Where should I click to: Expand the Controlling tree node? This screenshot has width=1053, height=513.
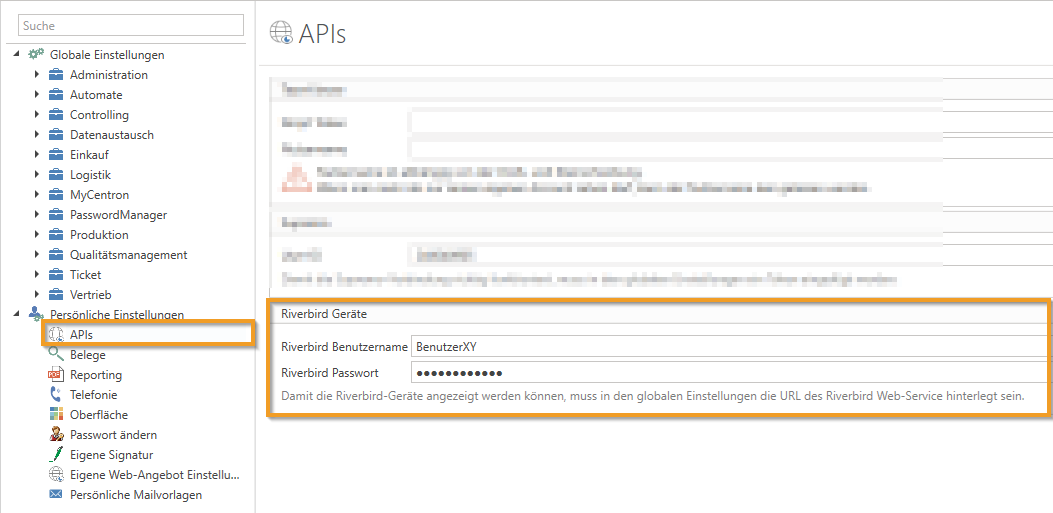36,115
